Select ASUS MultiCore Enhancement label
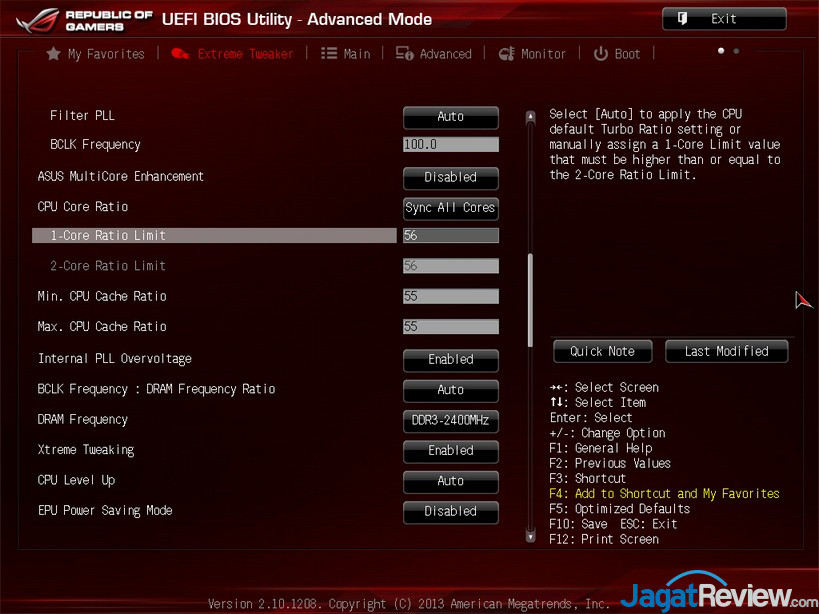 pyautogui.click(x=121, y=176)
